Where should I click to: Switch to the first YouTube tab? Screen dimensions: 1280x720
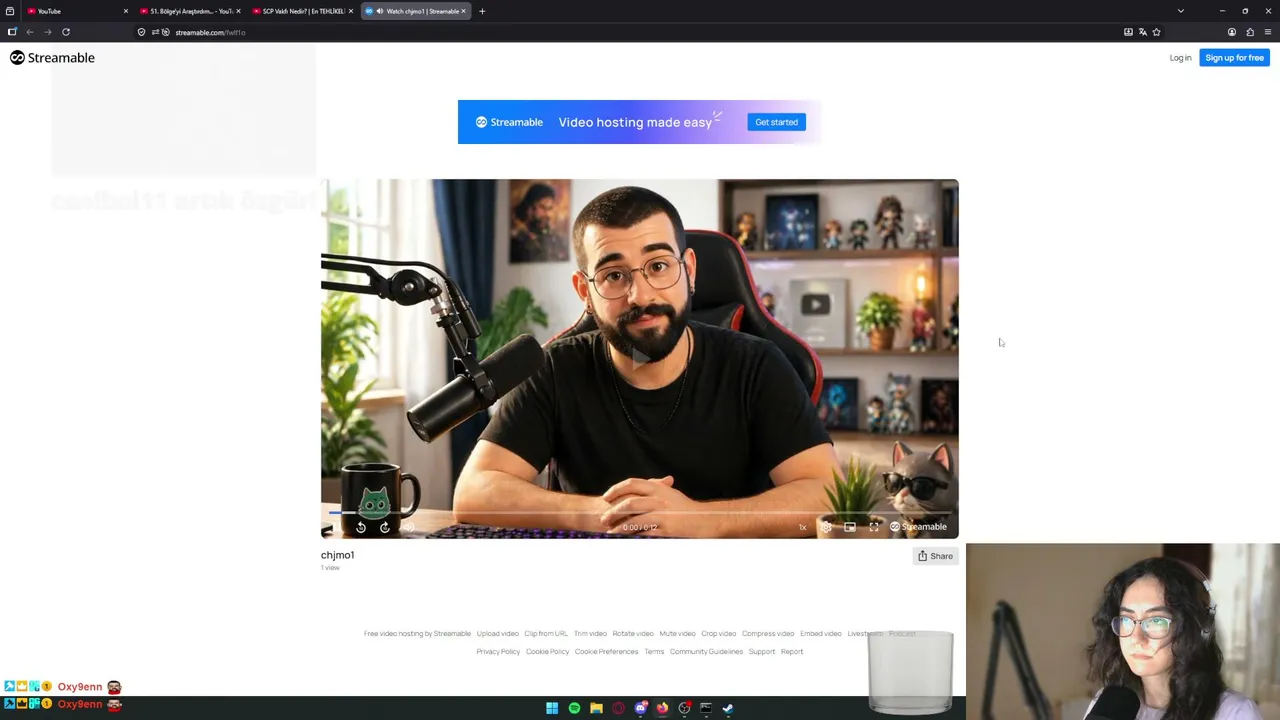(75, 11)
